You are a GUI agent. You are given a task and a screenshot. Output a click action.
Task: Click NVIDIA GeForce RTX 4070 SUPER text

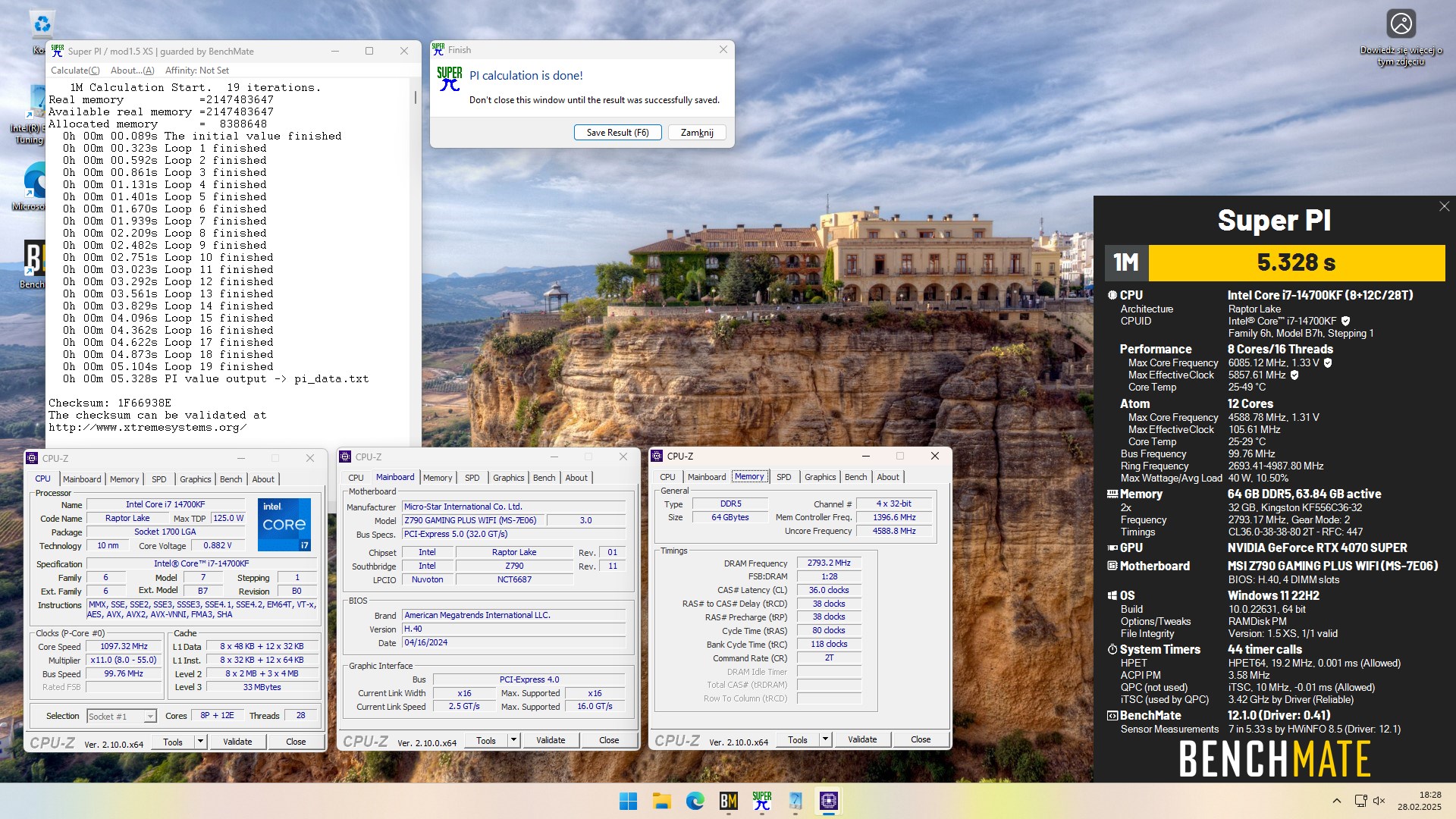1317,548
